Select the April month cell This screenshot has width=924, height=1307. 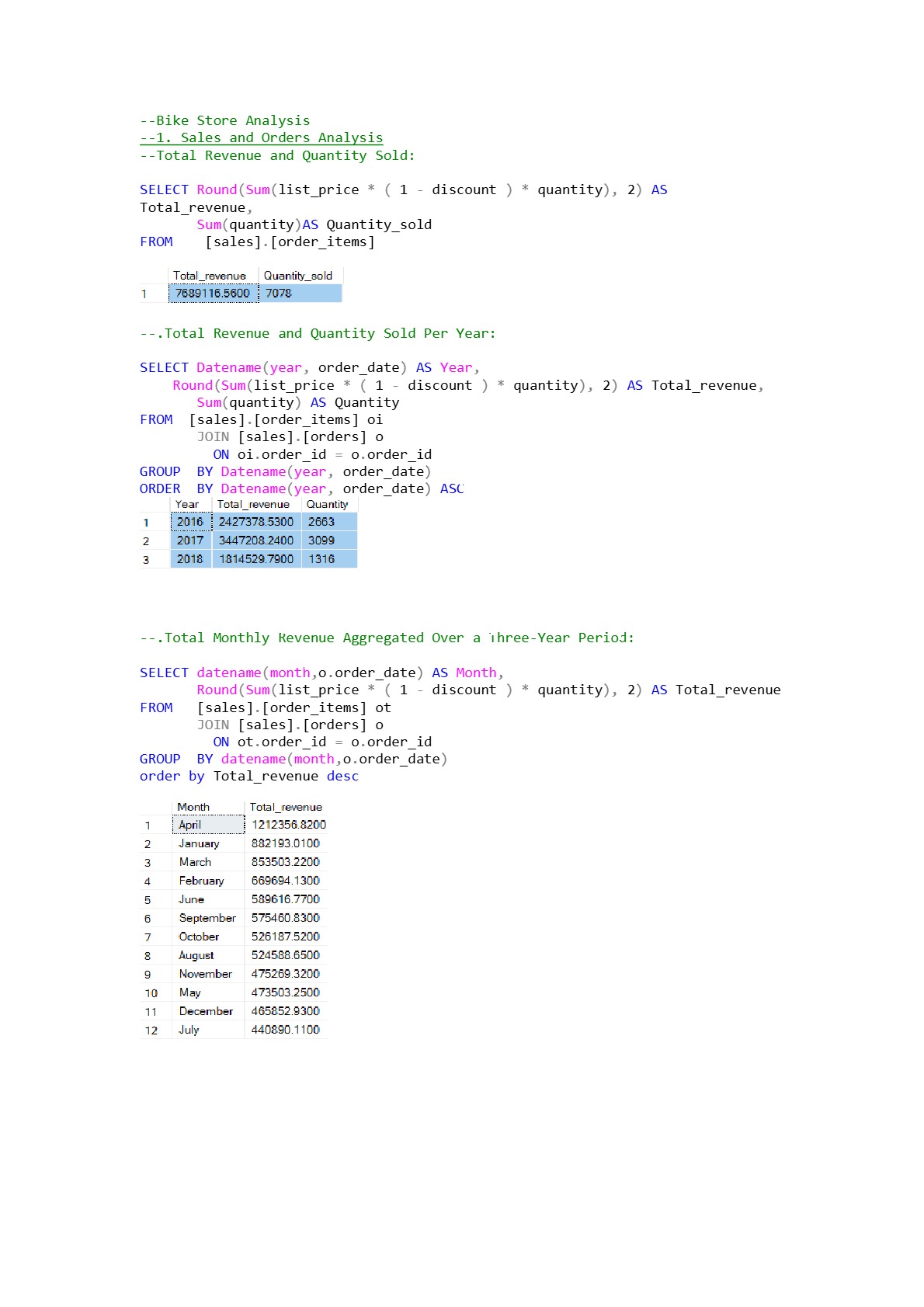[208, 825]
